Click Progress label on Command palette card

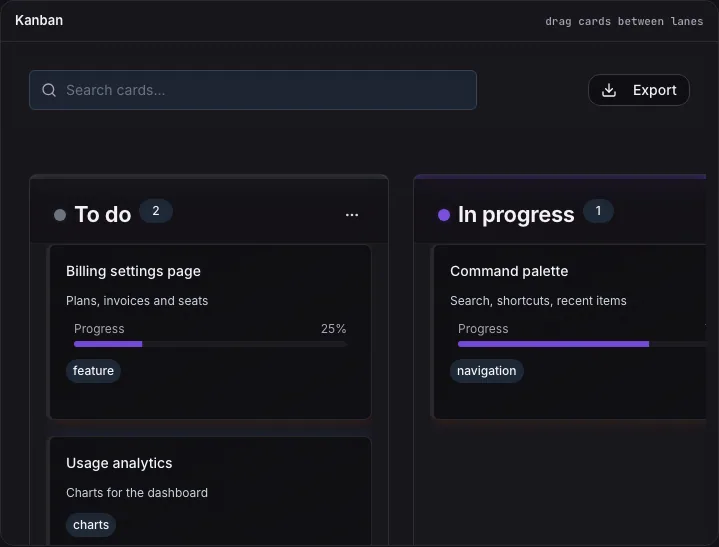click(483, 329)
